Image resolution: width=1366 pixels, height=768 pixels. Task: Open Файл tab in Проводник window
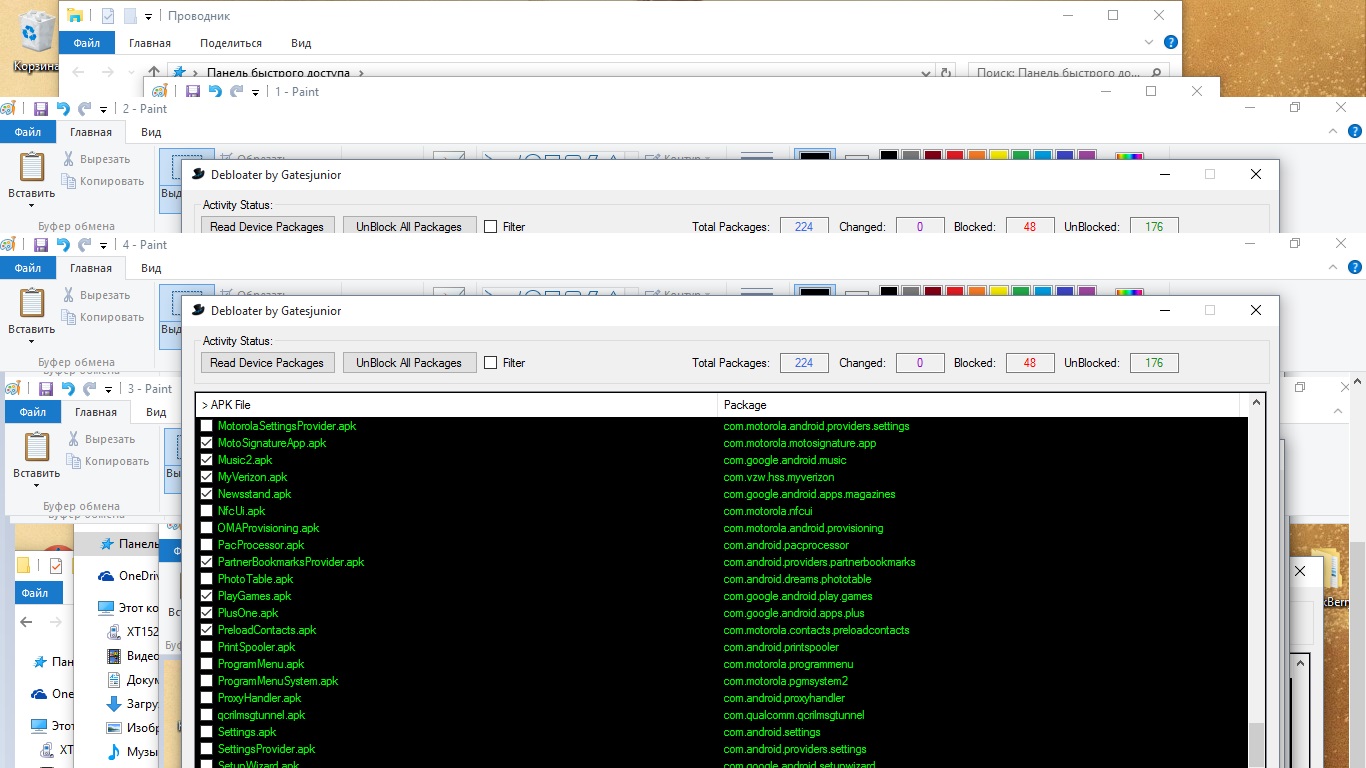(87, 43)
